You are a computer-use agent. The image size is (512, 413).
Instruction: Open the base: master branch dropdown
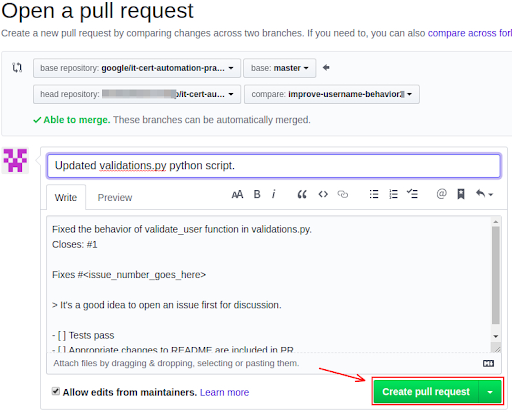pos(279,68)
